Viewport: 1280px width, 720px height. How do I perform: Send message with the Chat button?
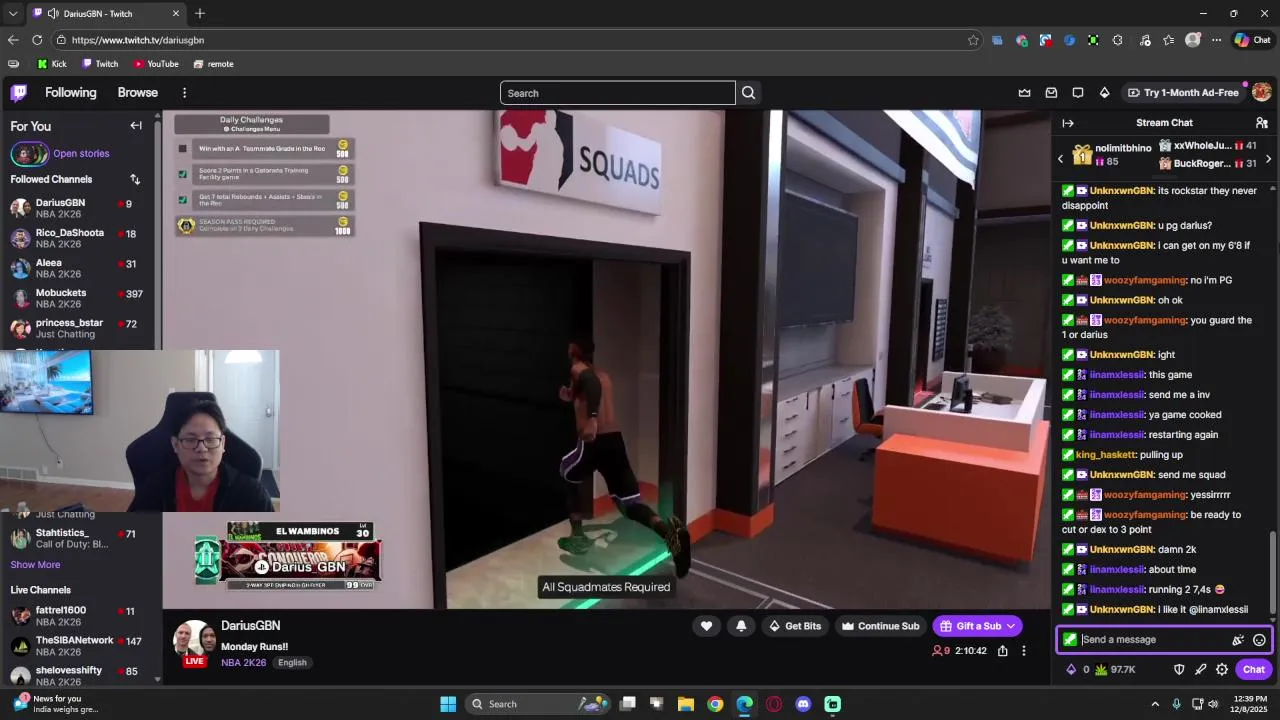click(x=1254, y=670)
